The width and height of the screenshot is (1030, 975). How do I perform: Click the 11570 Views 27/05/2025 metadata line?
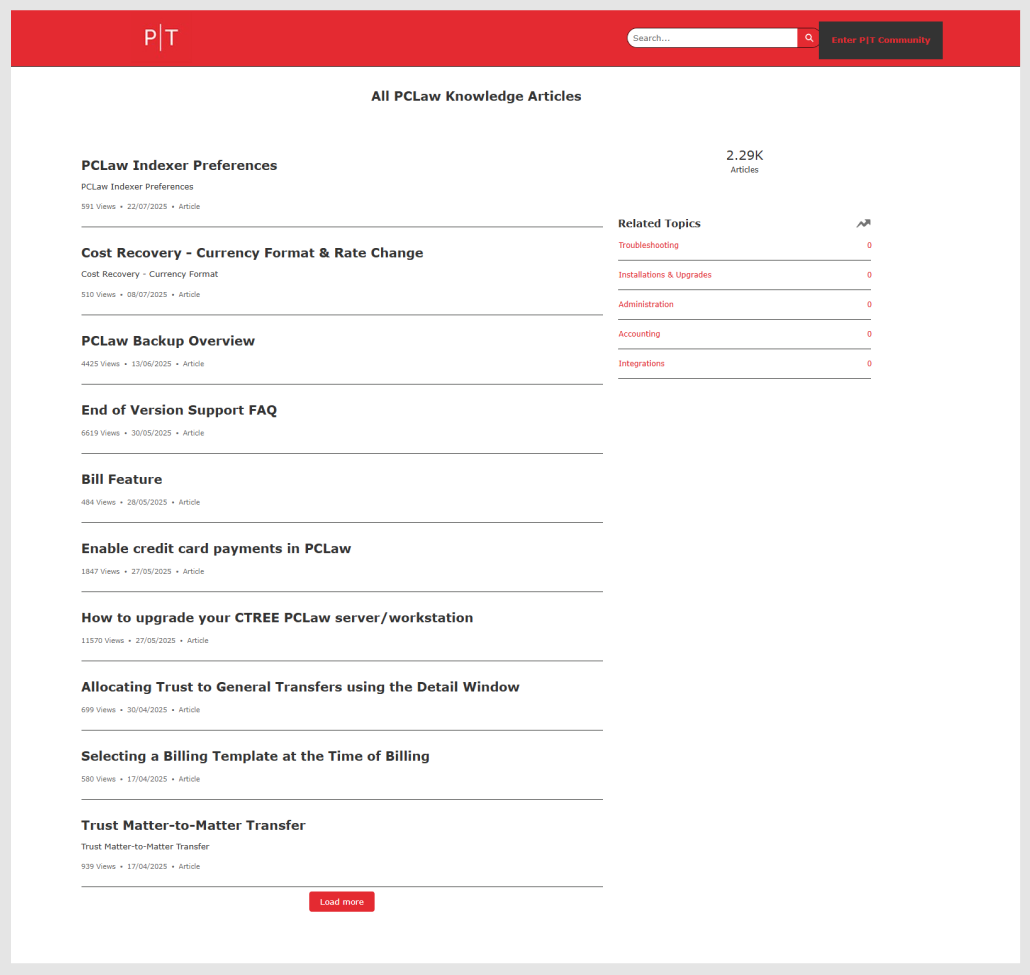pyautogui.click(x=145, y=641)
